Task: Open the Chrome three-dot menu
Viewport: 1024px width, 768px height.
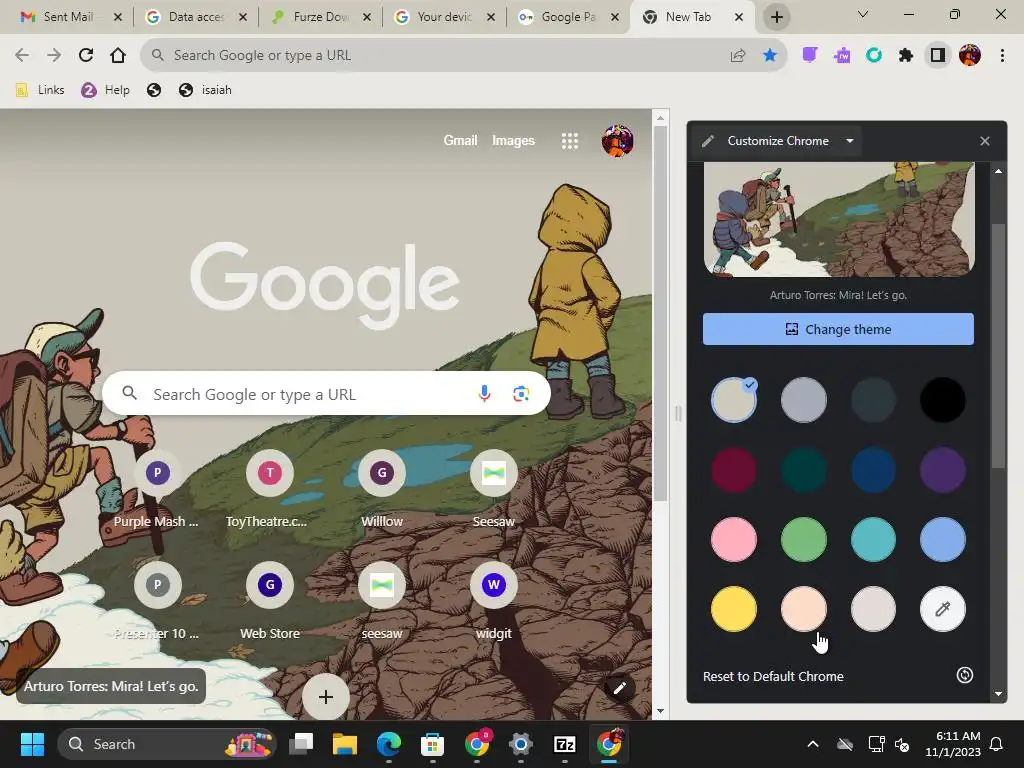Action: [1002, 56]
